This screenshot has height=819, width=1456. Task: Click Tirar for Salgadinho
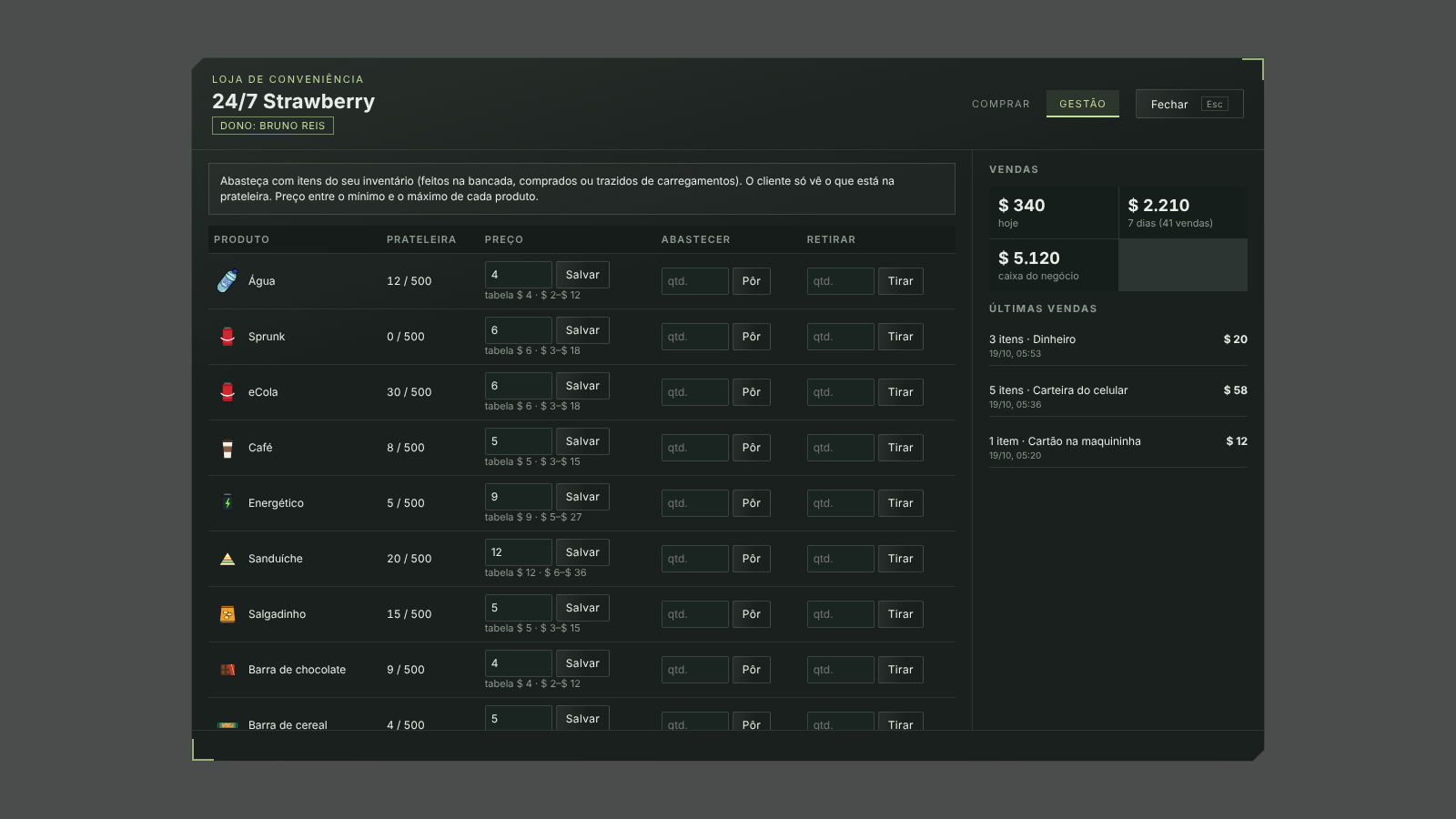point(901,614)
